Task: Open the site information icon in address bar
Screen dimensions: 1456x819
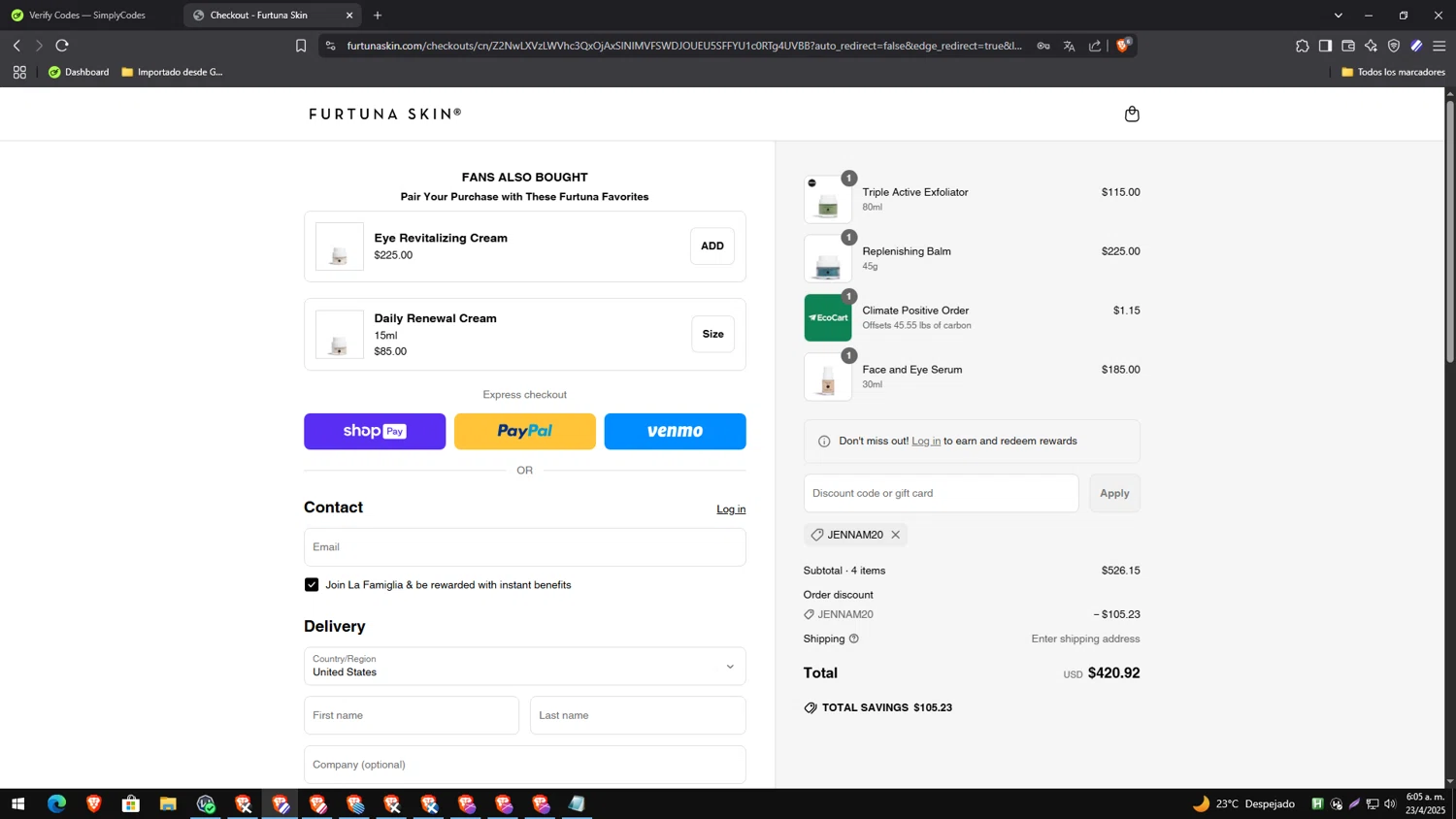Action: (330, 46)
